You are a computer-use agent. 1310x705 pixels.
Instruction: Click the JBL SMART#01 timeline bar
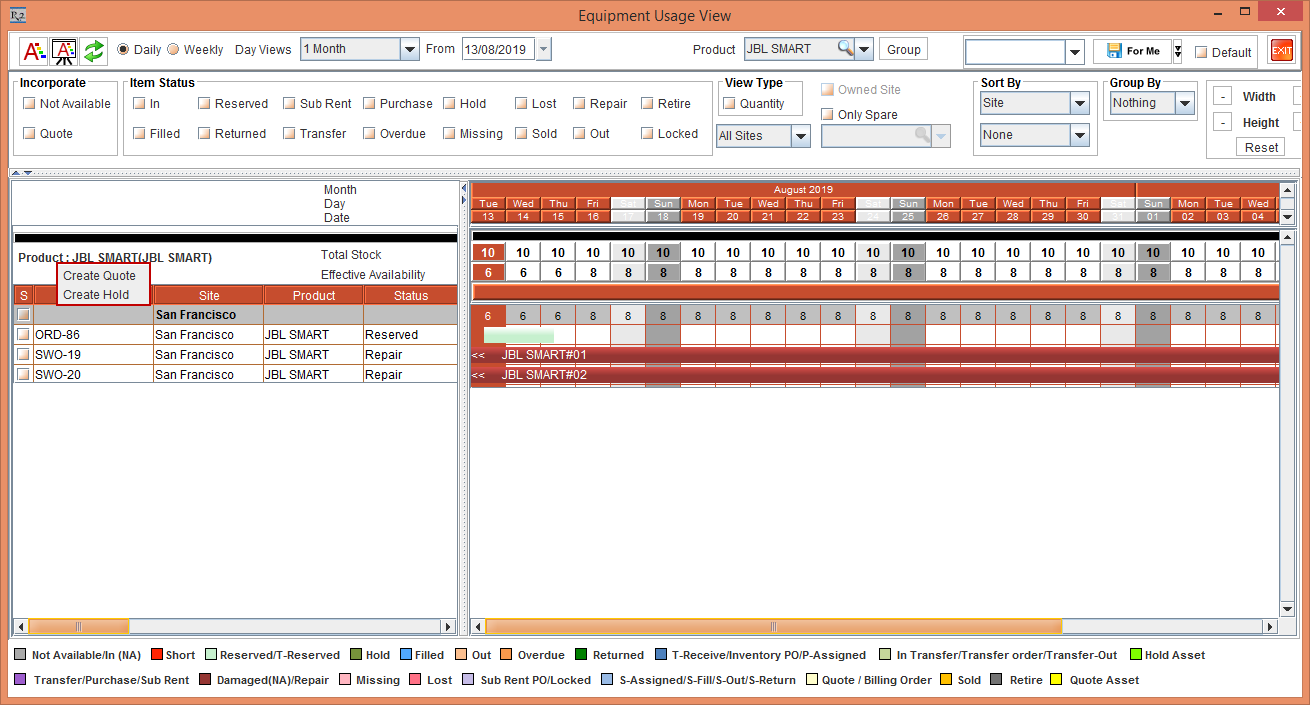[875, 354]
